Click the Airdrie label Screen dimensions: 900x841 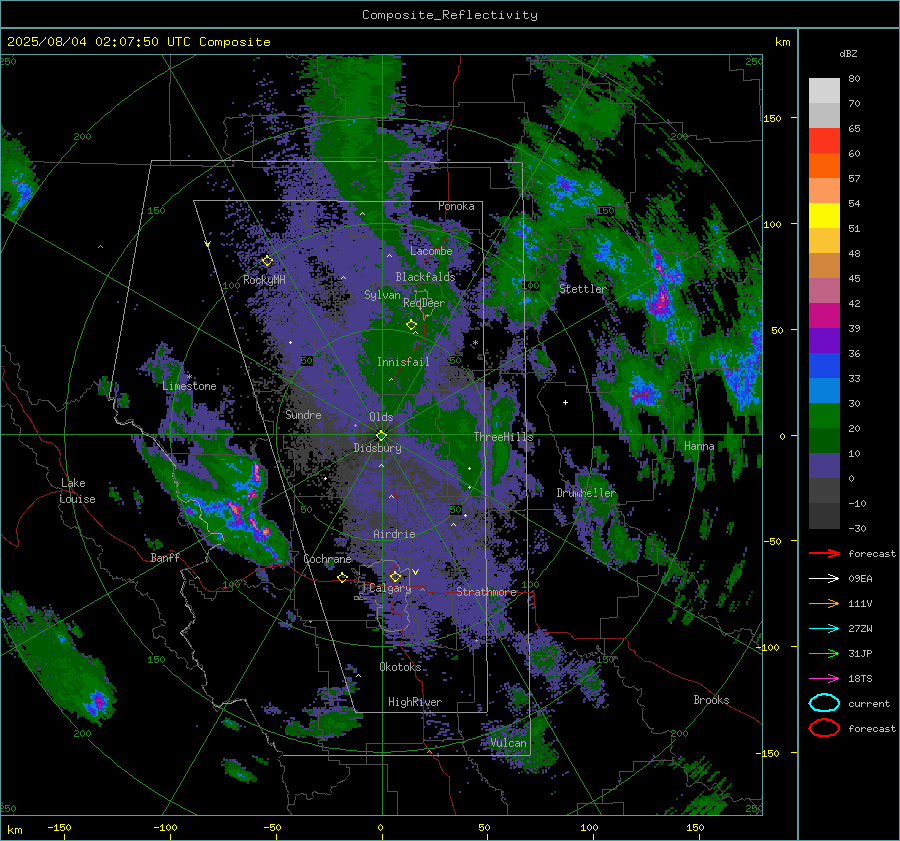(394, 534)
